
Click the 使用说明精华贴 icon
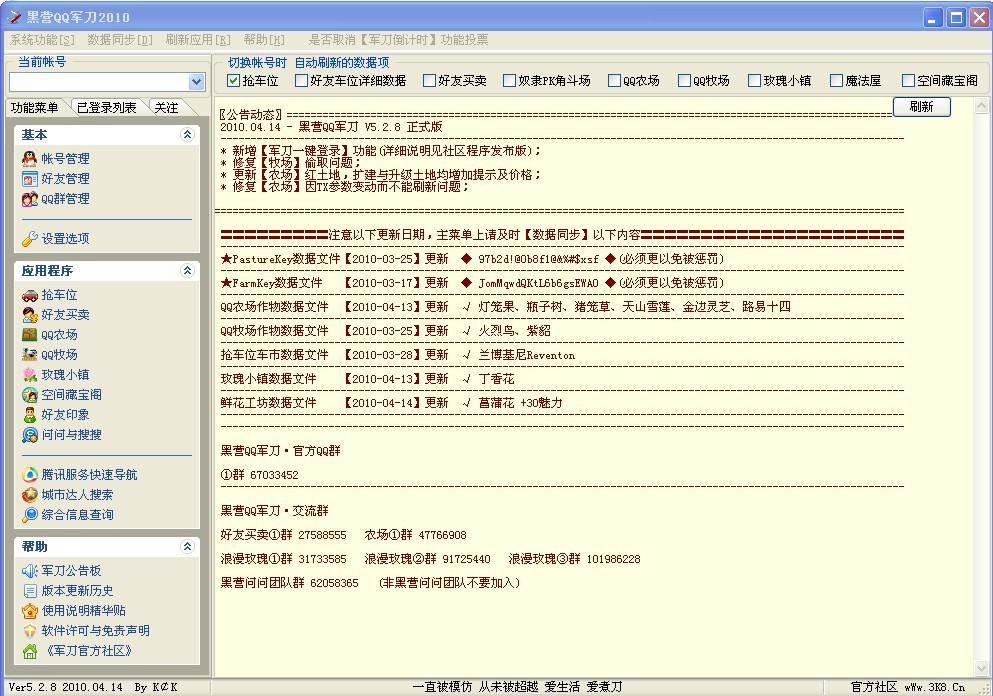tap(30, 611)
